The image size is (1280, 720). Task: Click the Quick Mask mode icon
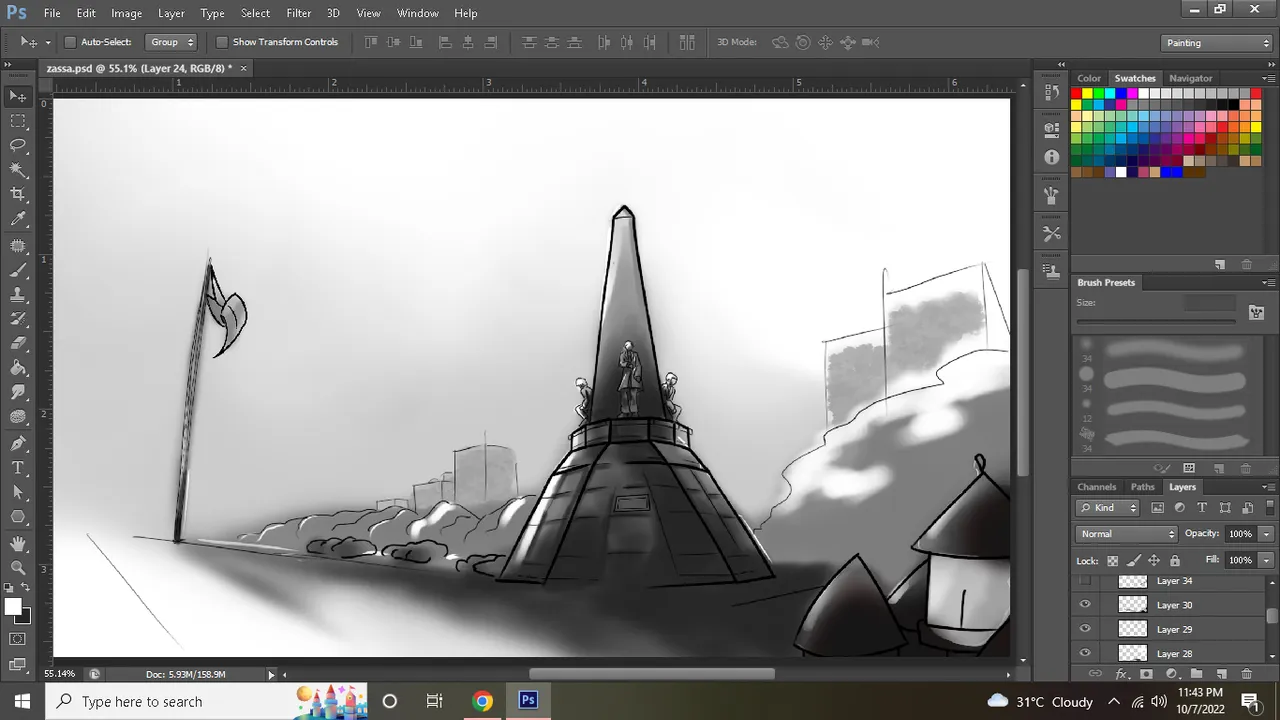18,639
